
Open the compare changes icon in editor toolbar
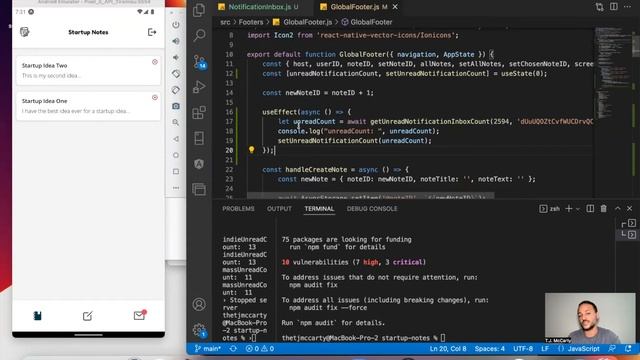599,7
